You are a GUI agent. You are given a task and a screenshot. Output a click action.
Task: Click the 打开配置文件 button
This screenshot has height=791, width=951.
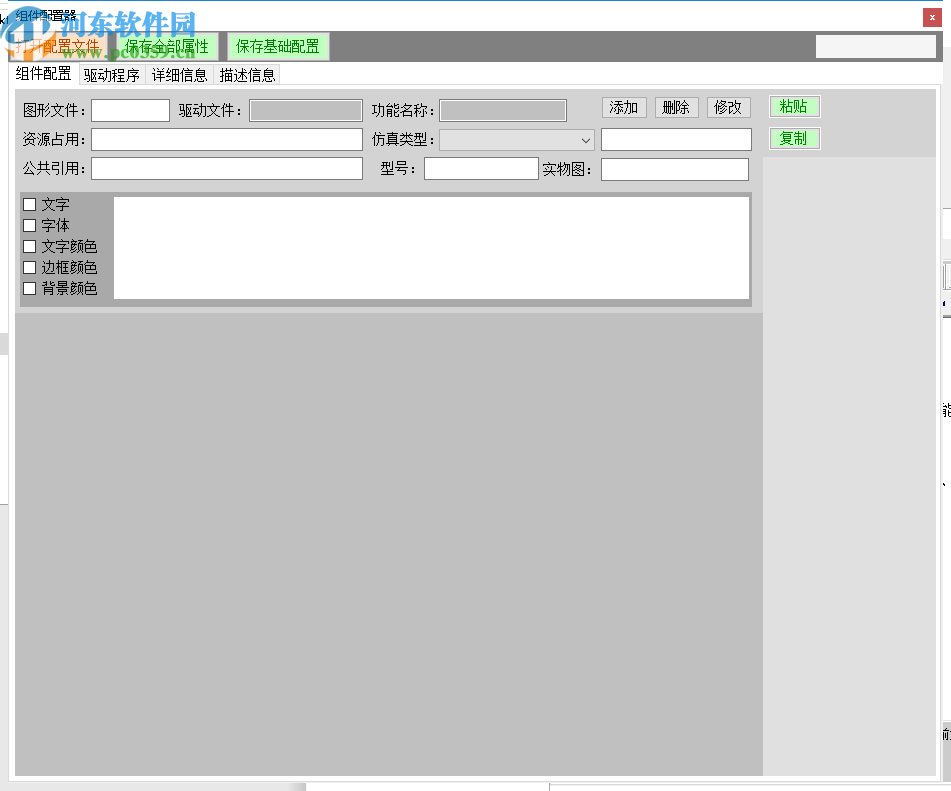click(58, 47)
